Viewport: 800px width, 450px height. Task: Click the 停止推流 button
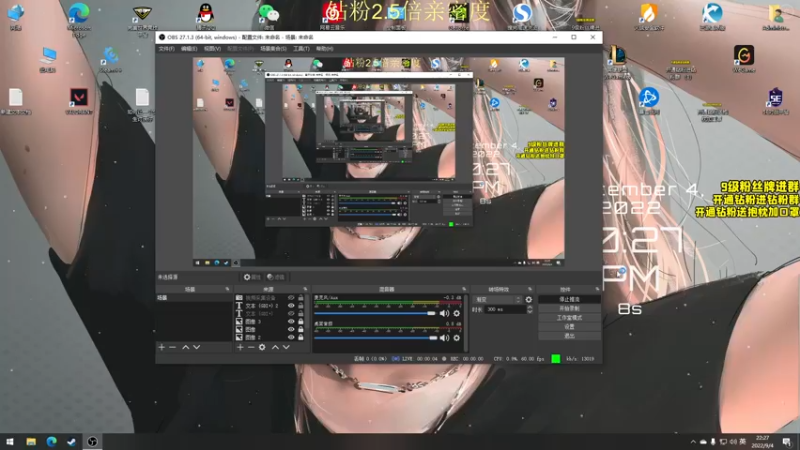(x=569, y=299)
